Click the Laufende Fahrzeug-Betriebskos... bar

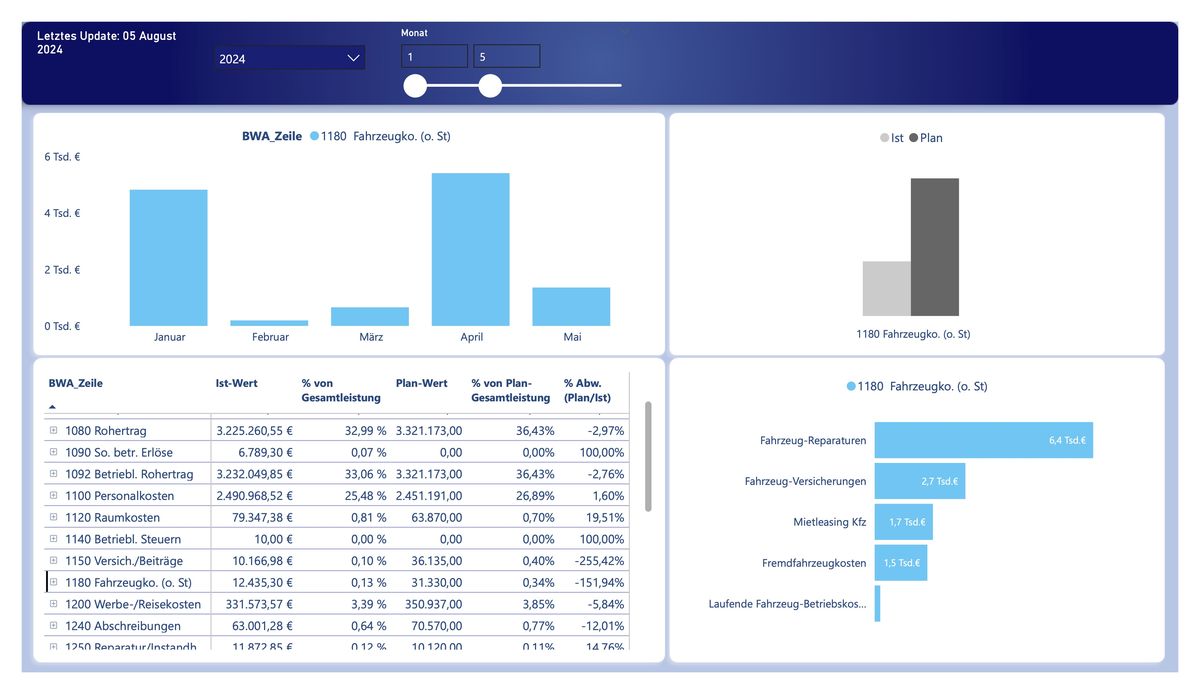877,604
